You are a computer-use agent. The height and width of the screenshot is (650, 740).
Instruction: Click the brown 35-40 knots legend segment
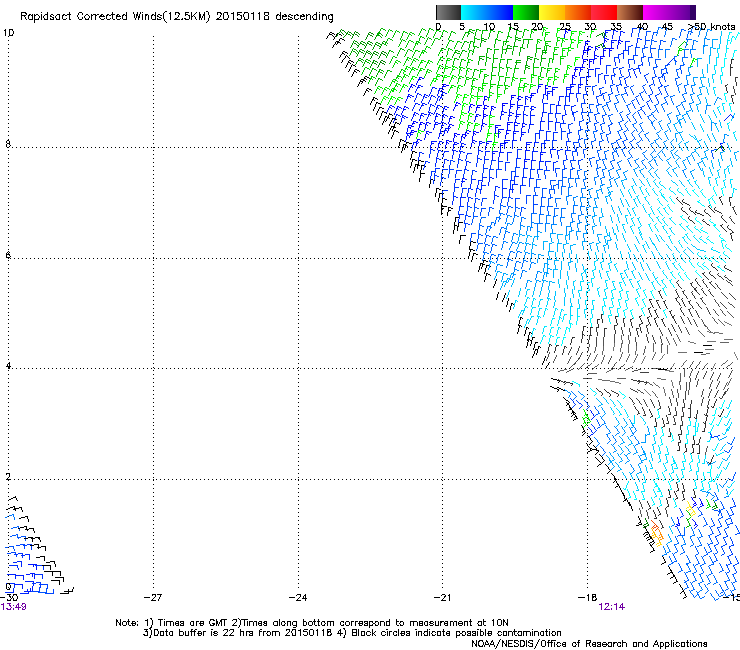tap(630, 12)
